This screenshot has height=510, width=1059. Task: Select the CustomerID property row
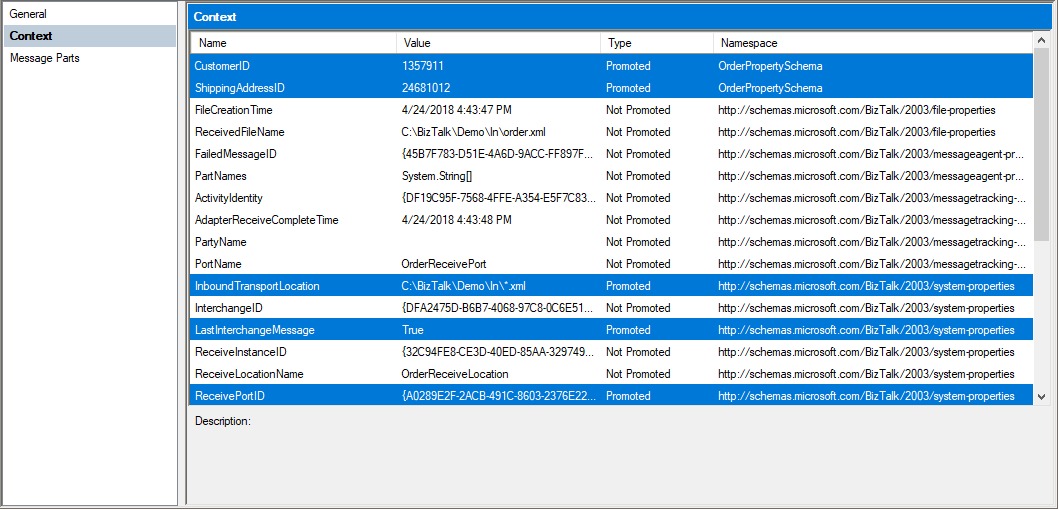(x=611, y=66)
